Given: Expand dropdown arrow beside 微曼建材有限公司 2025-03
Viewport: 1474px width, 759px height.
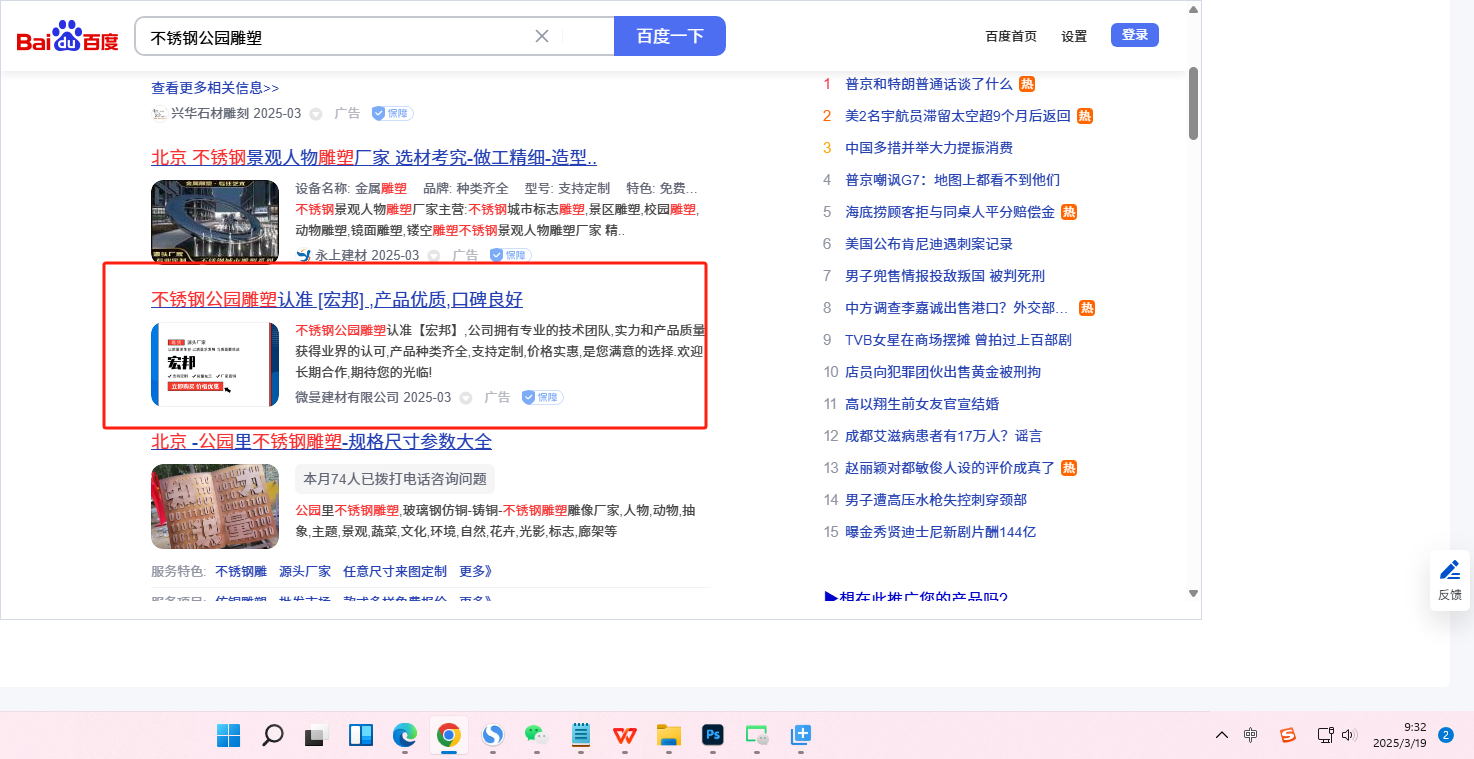Looking at the screenshot, I should pyautogui.click(x=466, y=398).
